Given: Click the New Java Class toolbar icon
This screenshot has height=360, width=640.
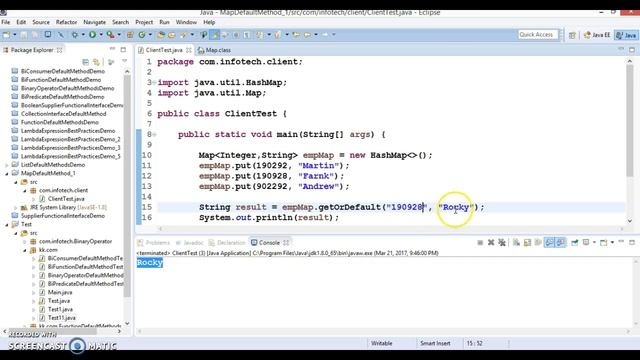Looking at the screenshot, I should click(x=142, y=35).
